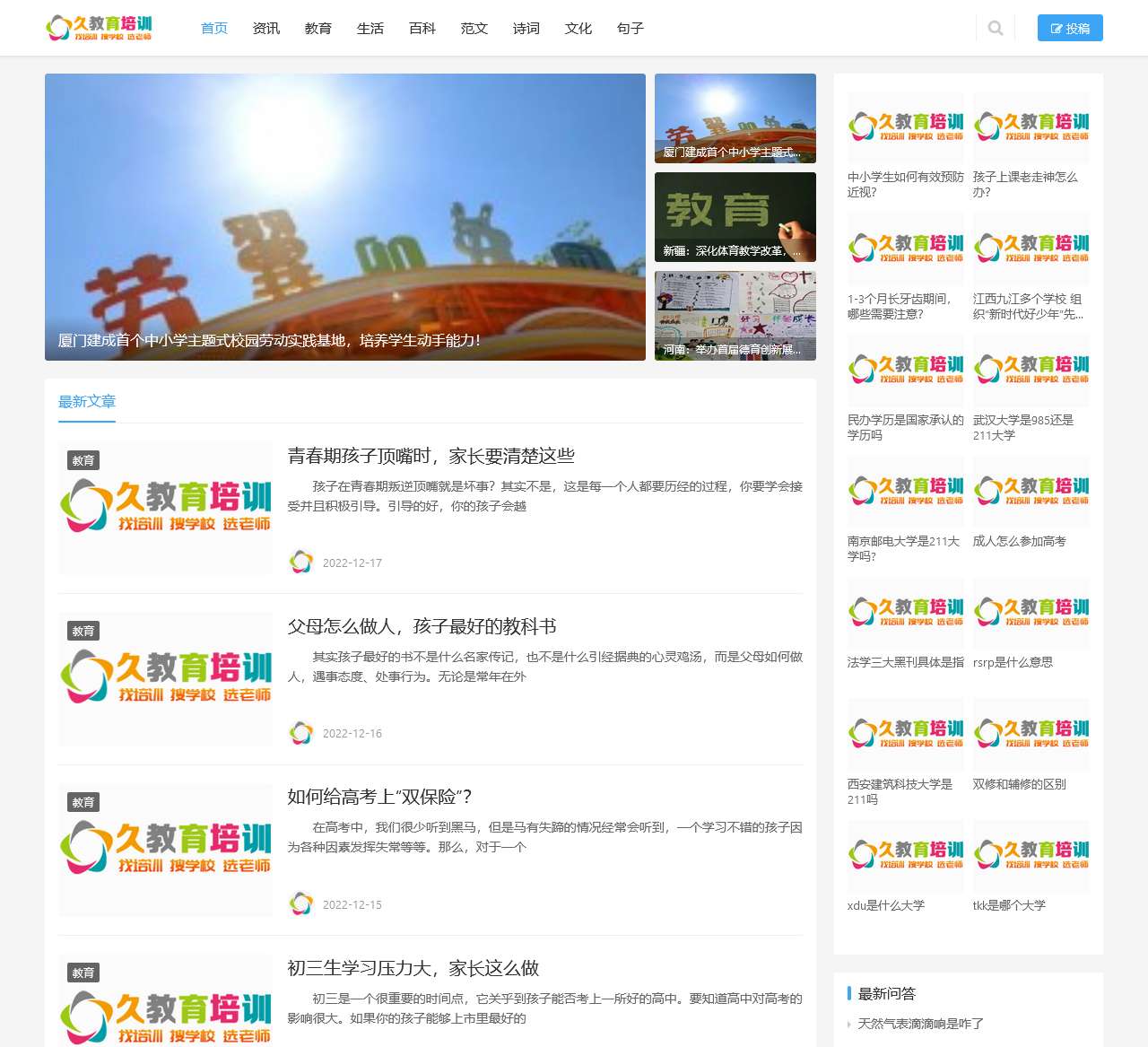
Task: Open Q&A link 天然气表滴滴响是咋了
Action: (x=920, y=1024)
